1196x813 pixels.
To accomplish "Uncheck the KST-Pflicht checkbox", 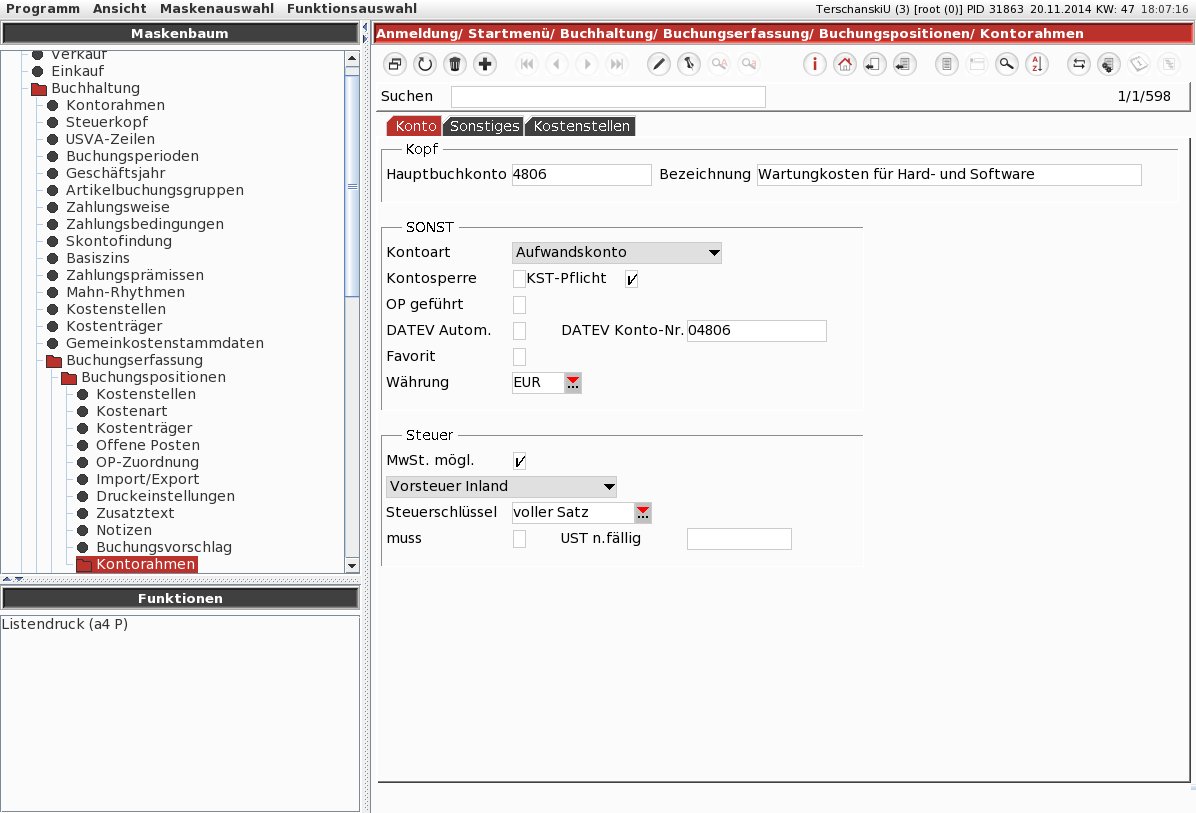I will [x=632, y=278].
